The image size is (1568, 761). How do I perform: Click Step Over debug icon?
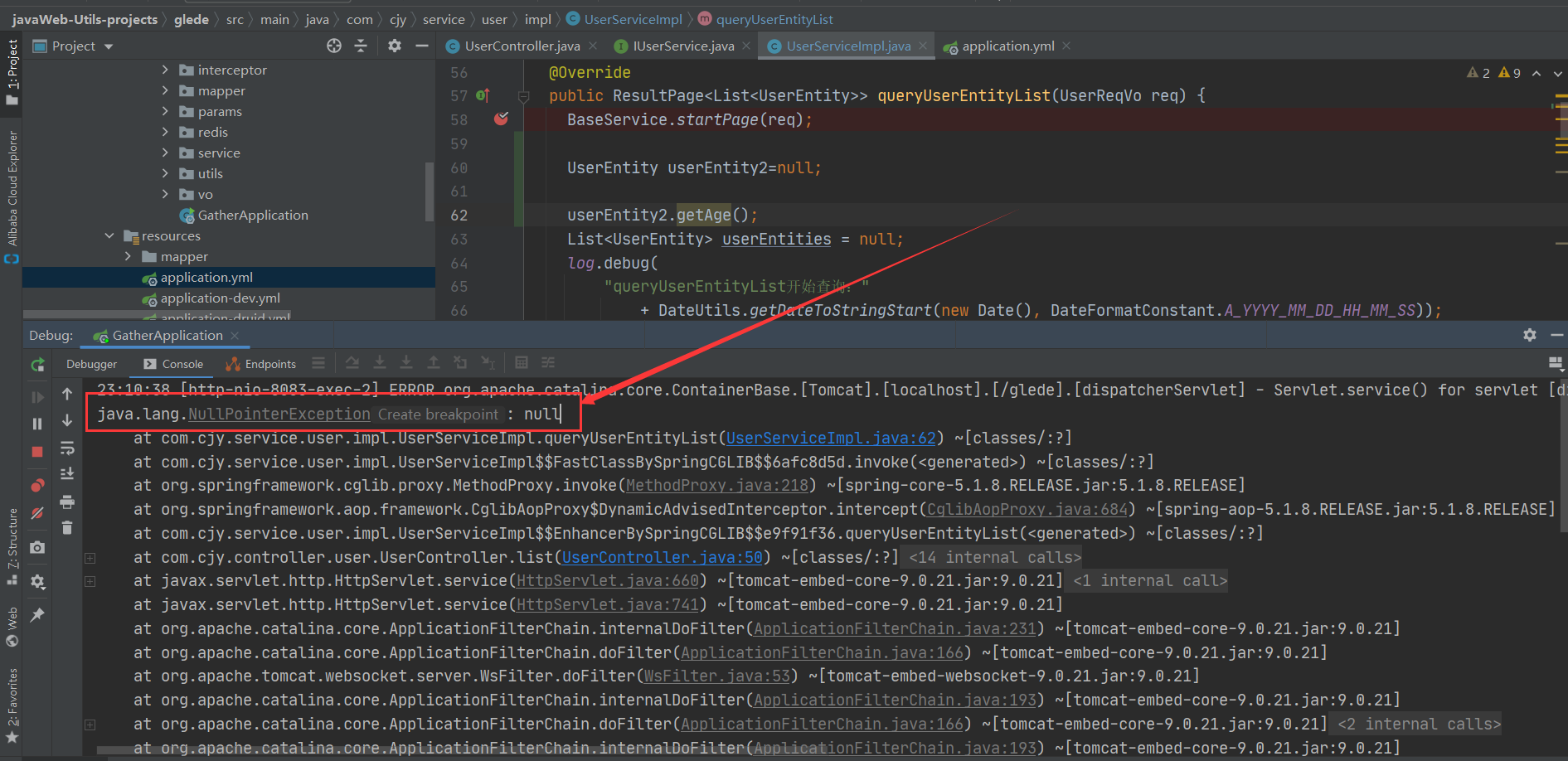pyautogui.click(x=352, y=363)
